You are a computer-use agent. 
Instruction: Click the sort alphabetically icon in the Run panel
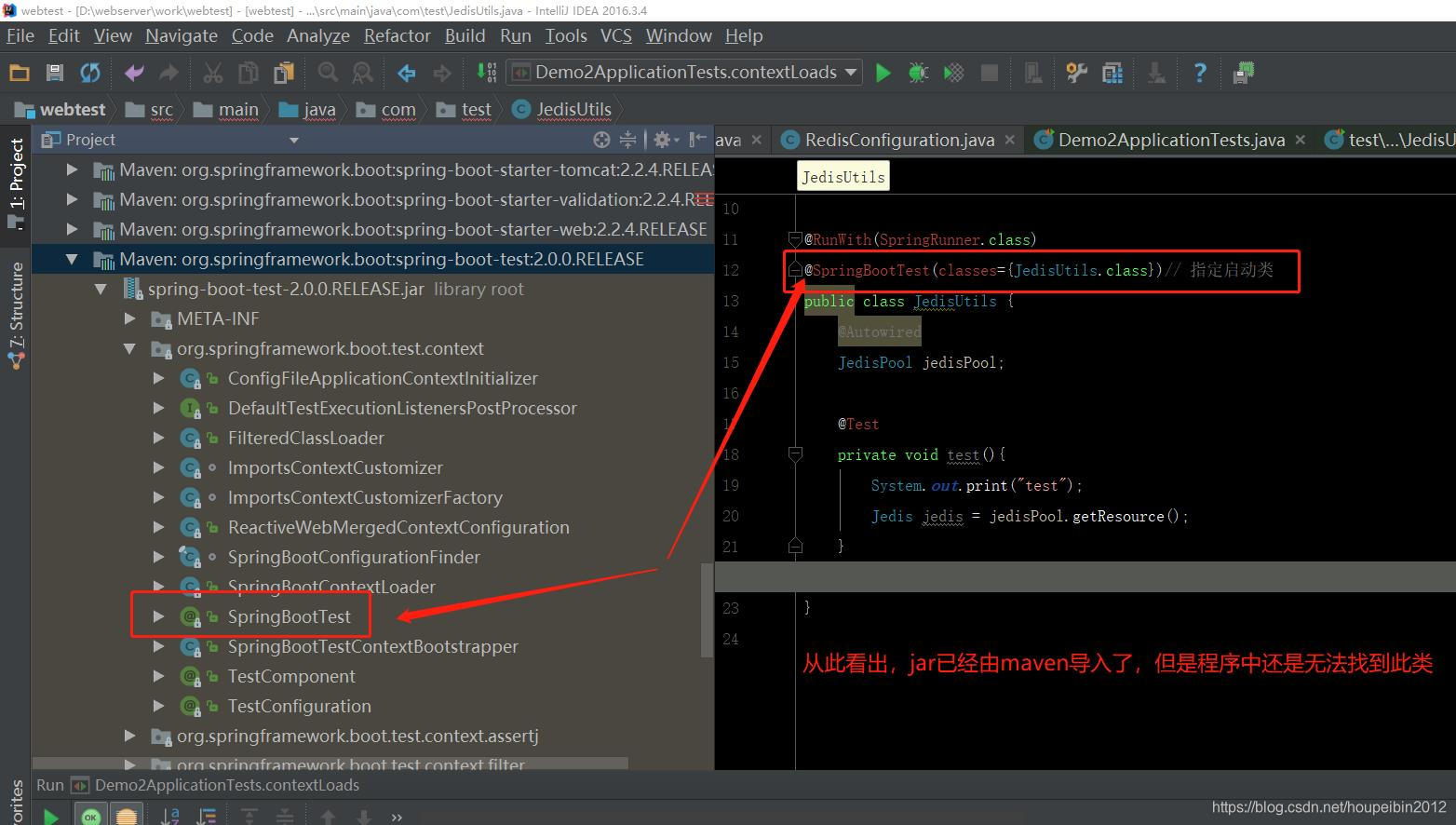[x=170, y=817]
